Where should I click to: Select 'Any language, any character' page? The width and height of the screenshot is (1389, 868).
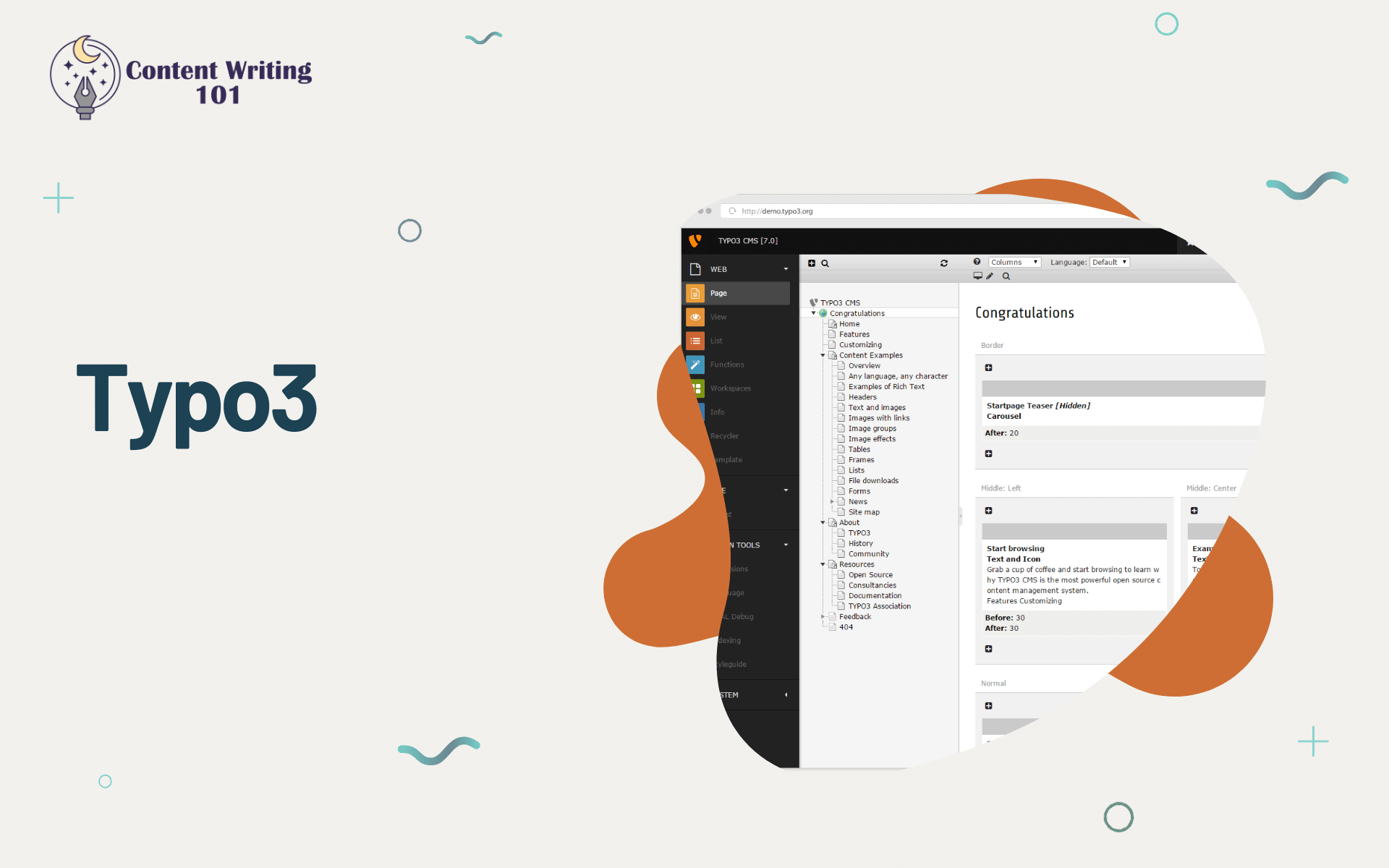tap(898, 376)
